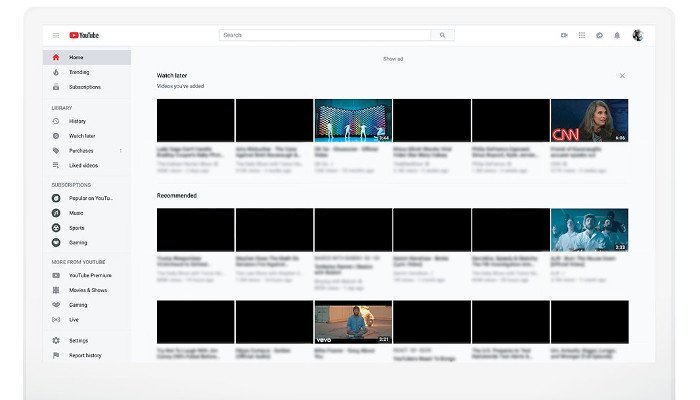Screen dimensions: 700x400
Task: Open the messages icon in header
Action: click(599, 35)
